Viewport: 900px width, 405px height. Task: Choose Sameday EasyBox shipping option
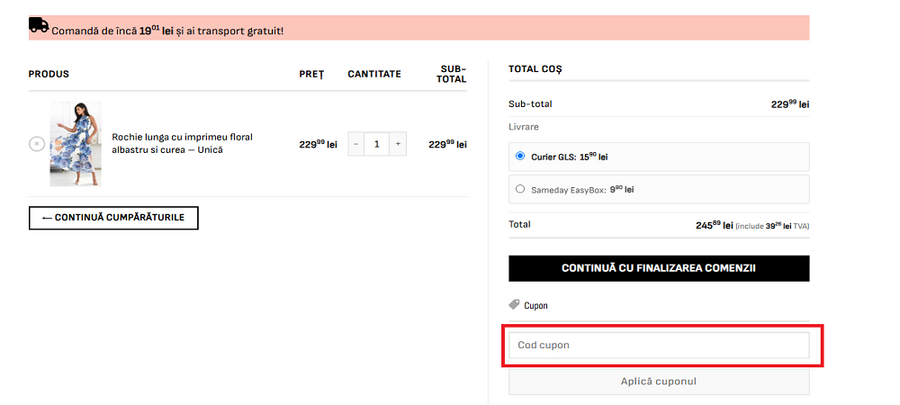click(520, 189)
